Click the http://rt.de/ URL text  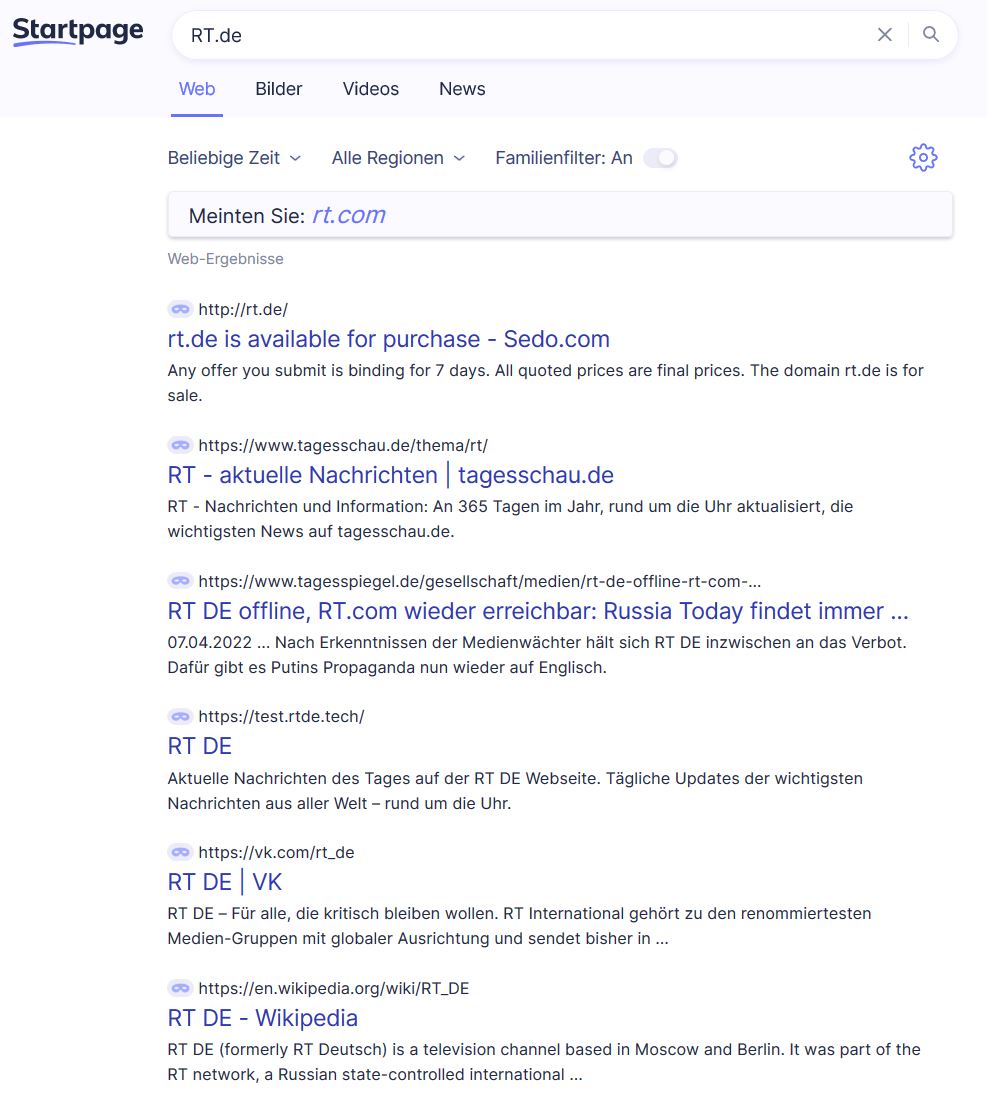(243, 310)
